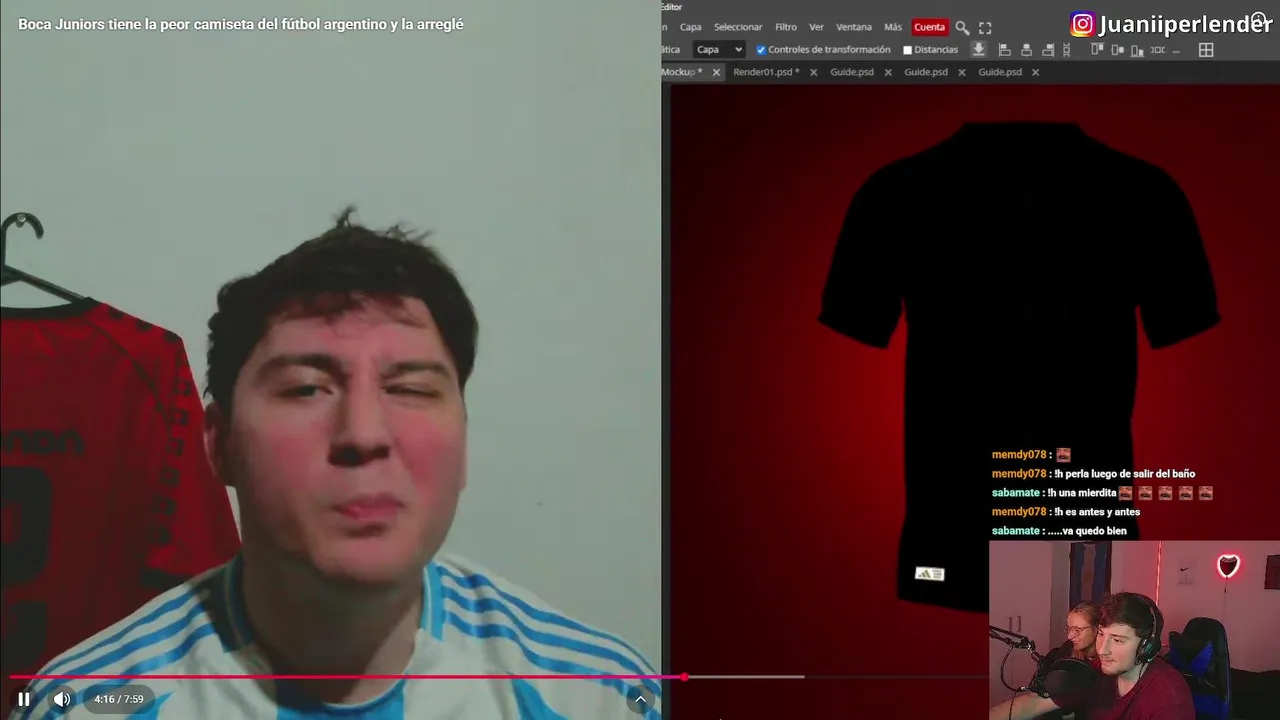Open the Capa menu

point(691,27)
